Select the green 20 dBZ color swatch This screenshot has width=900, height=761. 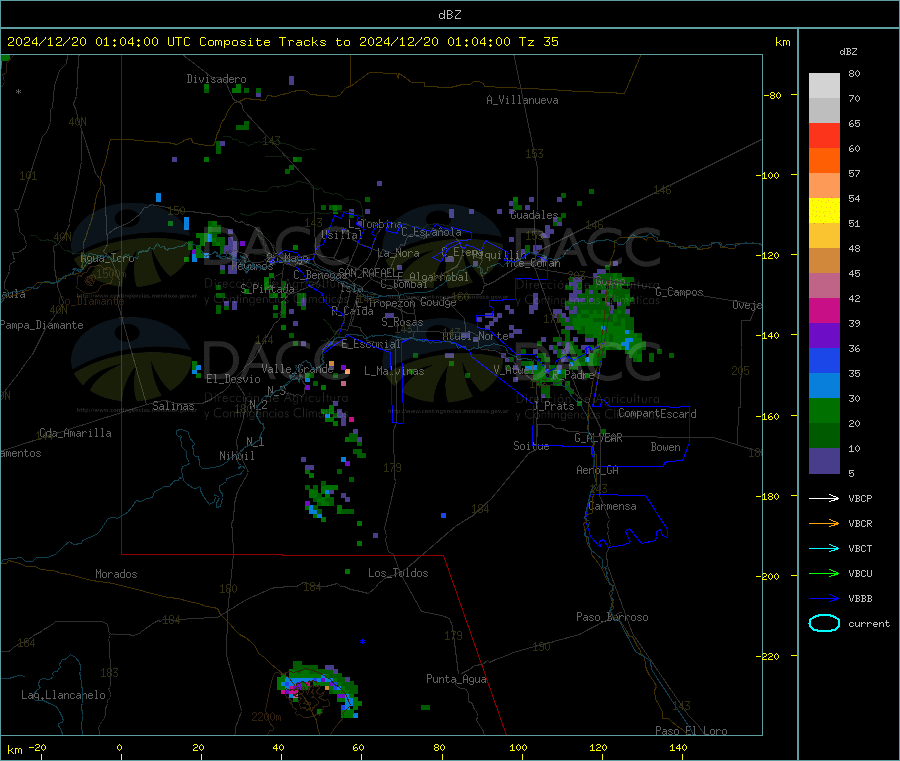point(824,410)
